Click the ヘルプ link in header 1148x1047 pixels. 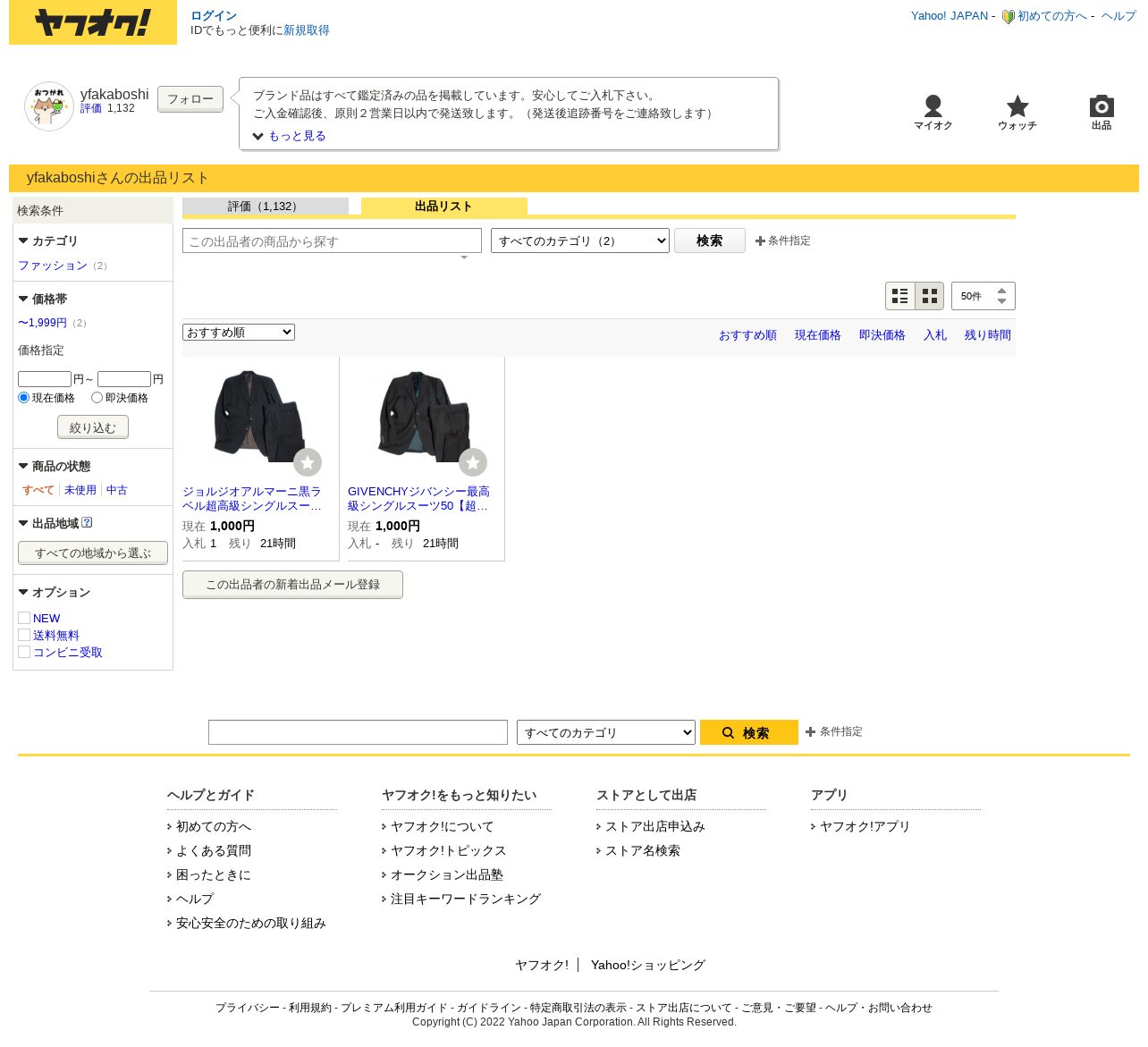(x=1118, y=16)
